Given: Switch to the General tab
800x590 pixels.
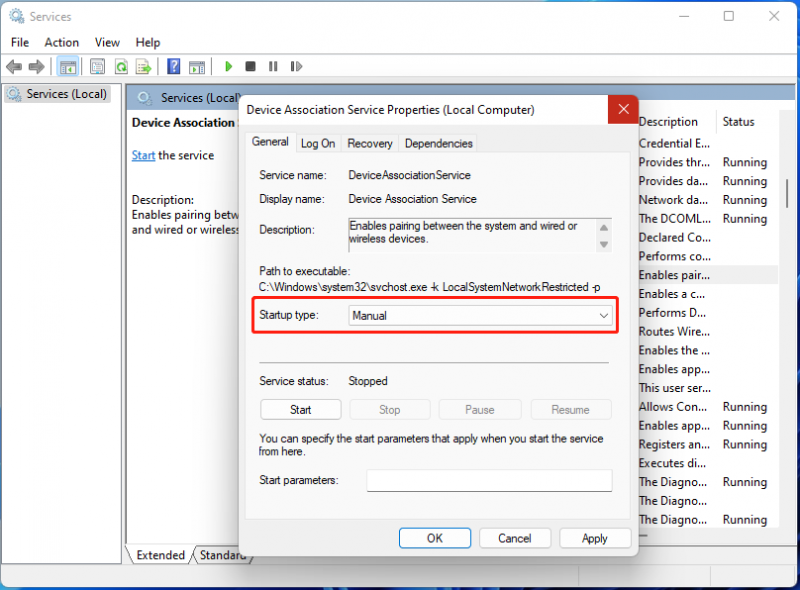Looking at the screenshot, I should (x=270, y=142).
